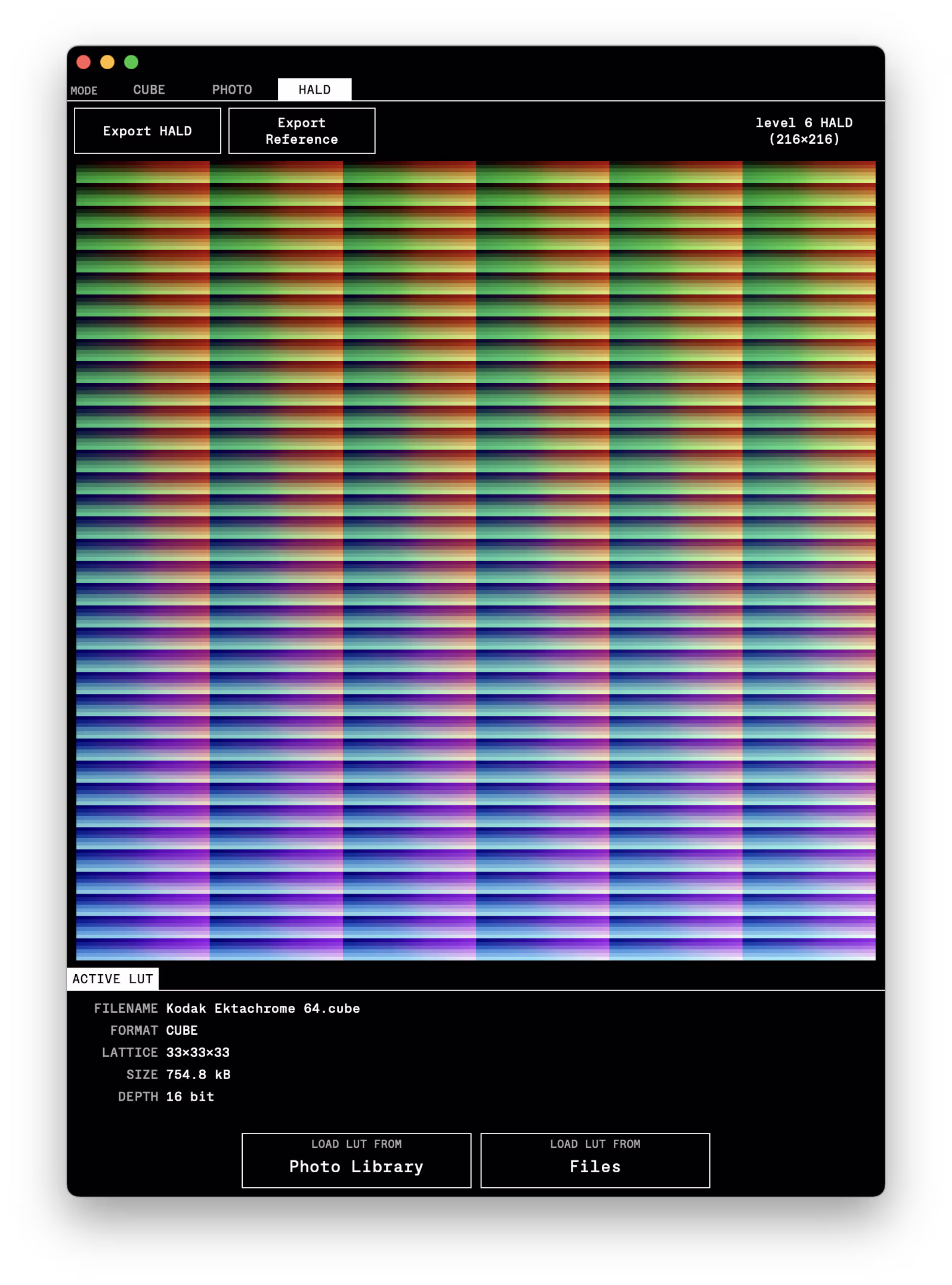Click the FILENAME field label
This screenshot has height=1285, width=952.
pos(126,1009)
